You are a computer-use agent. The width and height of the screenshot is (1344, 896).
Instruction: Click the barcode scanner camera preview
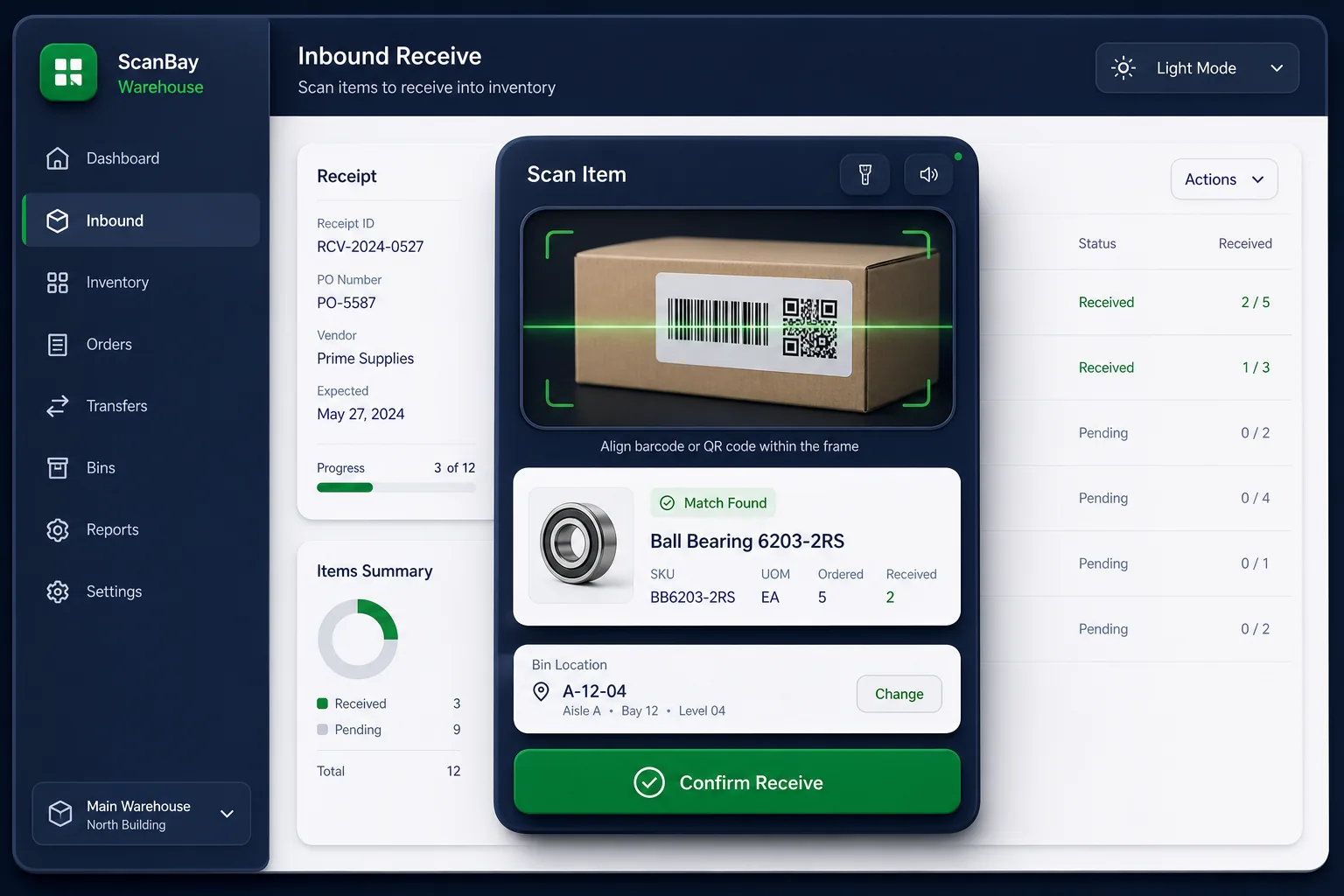[x=737, y=318]
